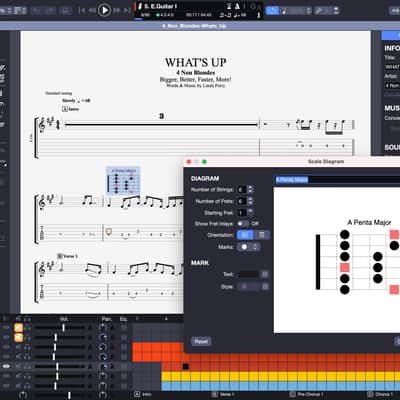Go back one bar with the rewind button
The height and width of the screenshot is (400, 400).
click(x=92, y=10)
